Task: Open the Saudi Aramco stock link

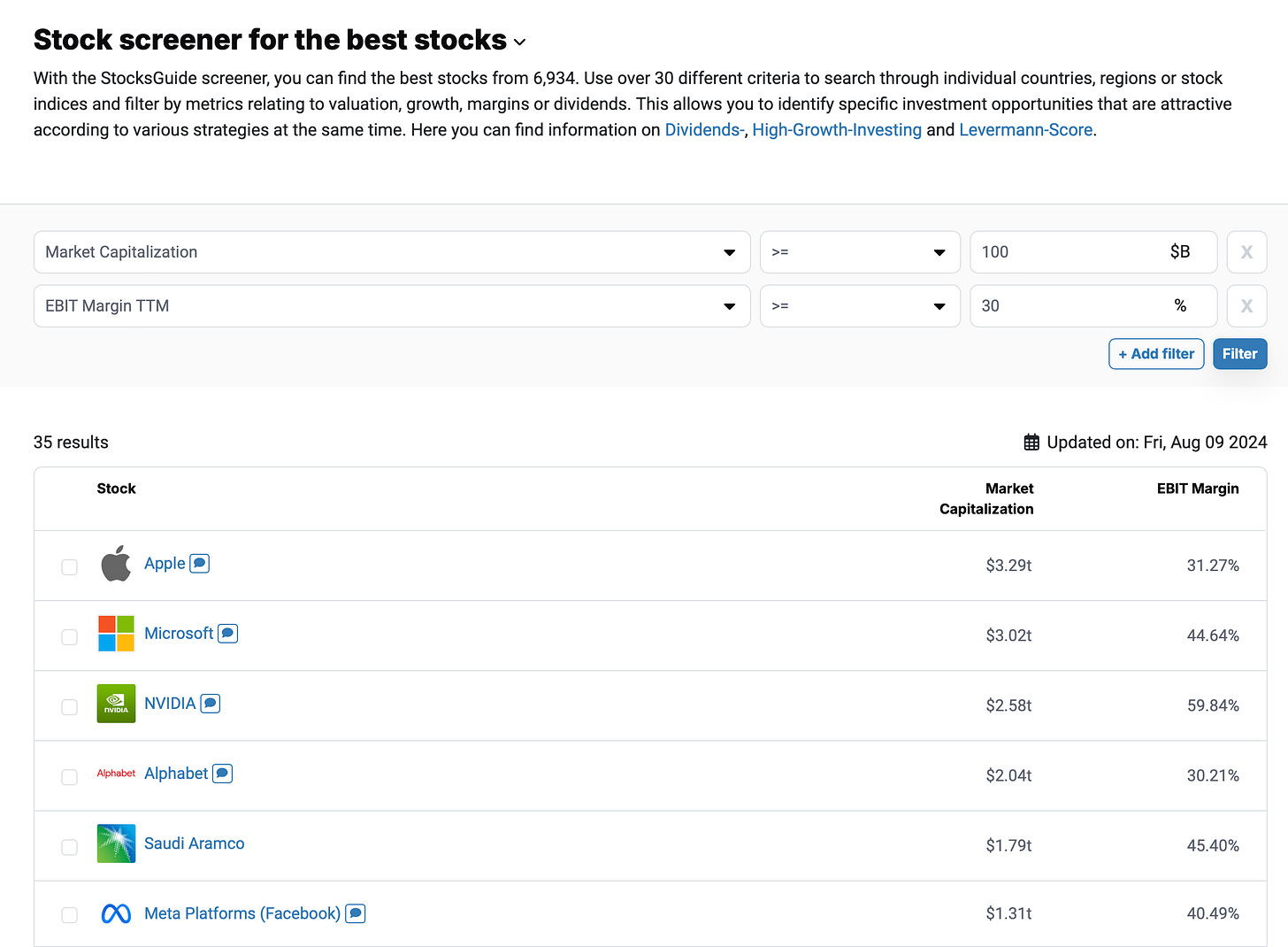Action: point(195,843)
